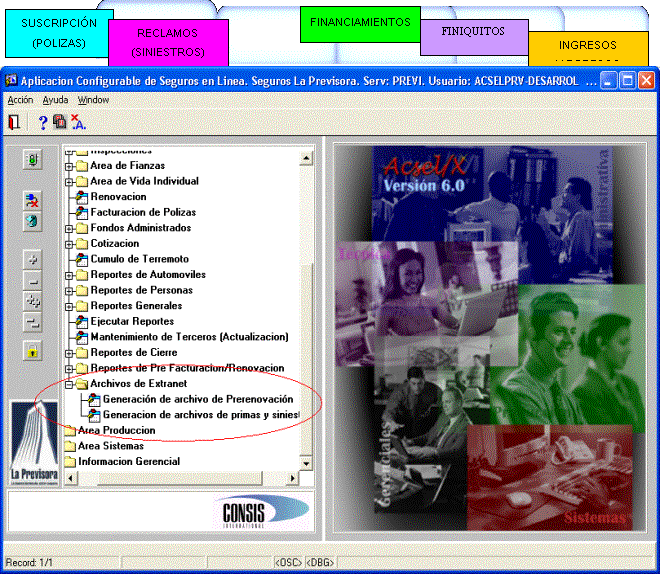Select the Reportes de Automoviles label

pyautogui.click(x=148, y=275)
